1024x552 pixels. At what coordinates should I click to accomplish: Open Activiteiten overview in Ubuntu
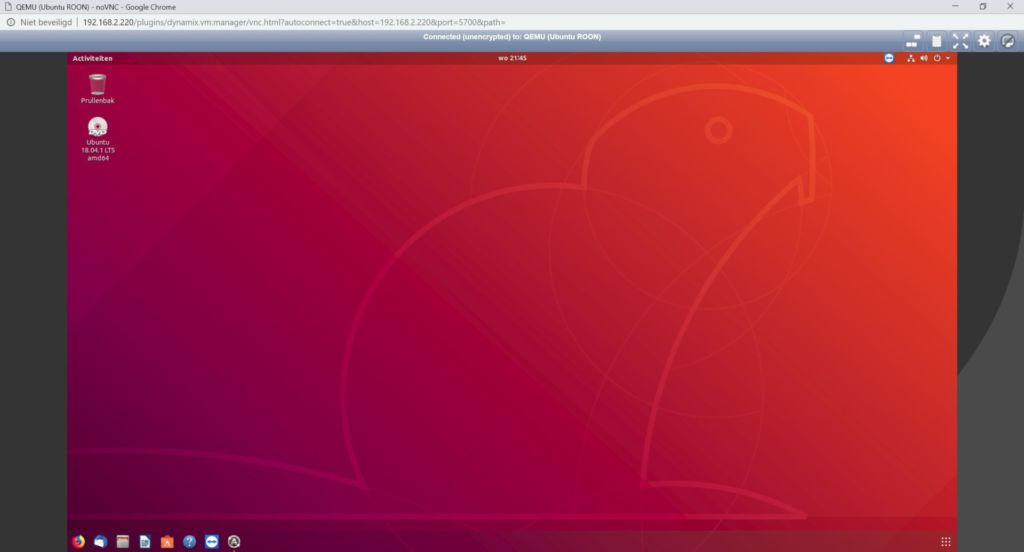pyautogui.click(x=93, y=58)
